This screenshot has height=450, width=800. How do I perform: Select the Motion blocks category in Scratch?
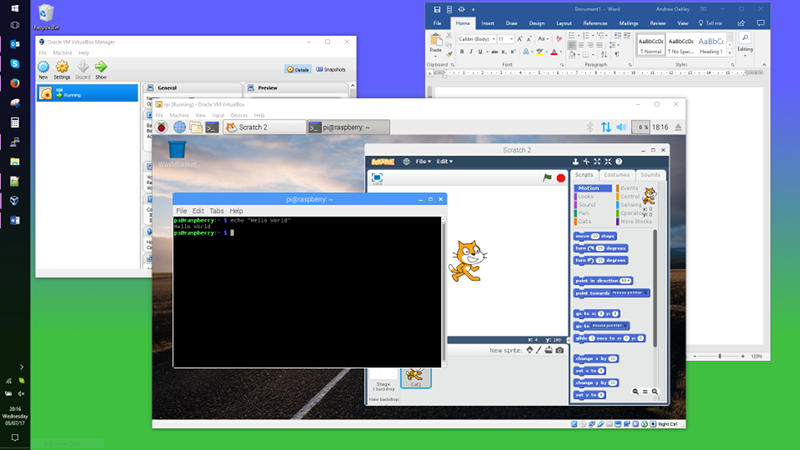[588, 188]
